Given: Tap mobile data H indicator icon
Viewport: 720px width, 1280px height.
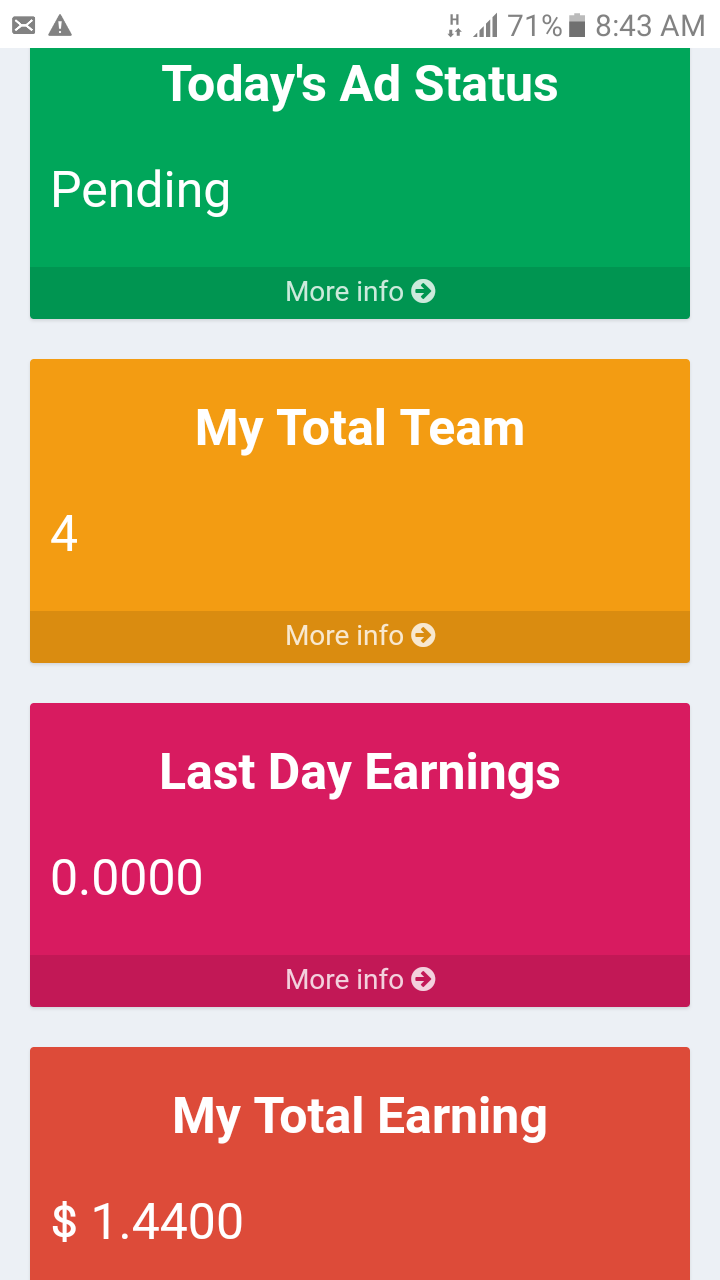Looking at the screenshot, I should click(x=455, y=25).
